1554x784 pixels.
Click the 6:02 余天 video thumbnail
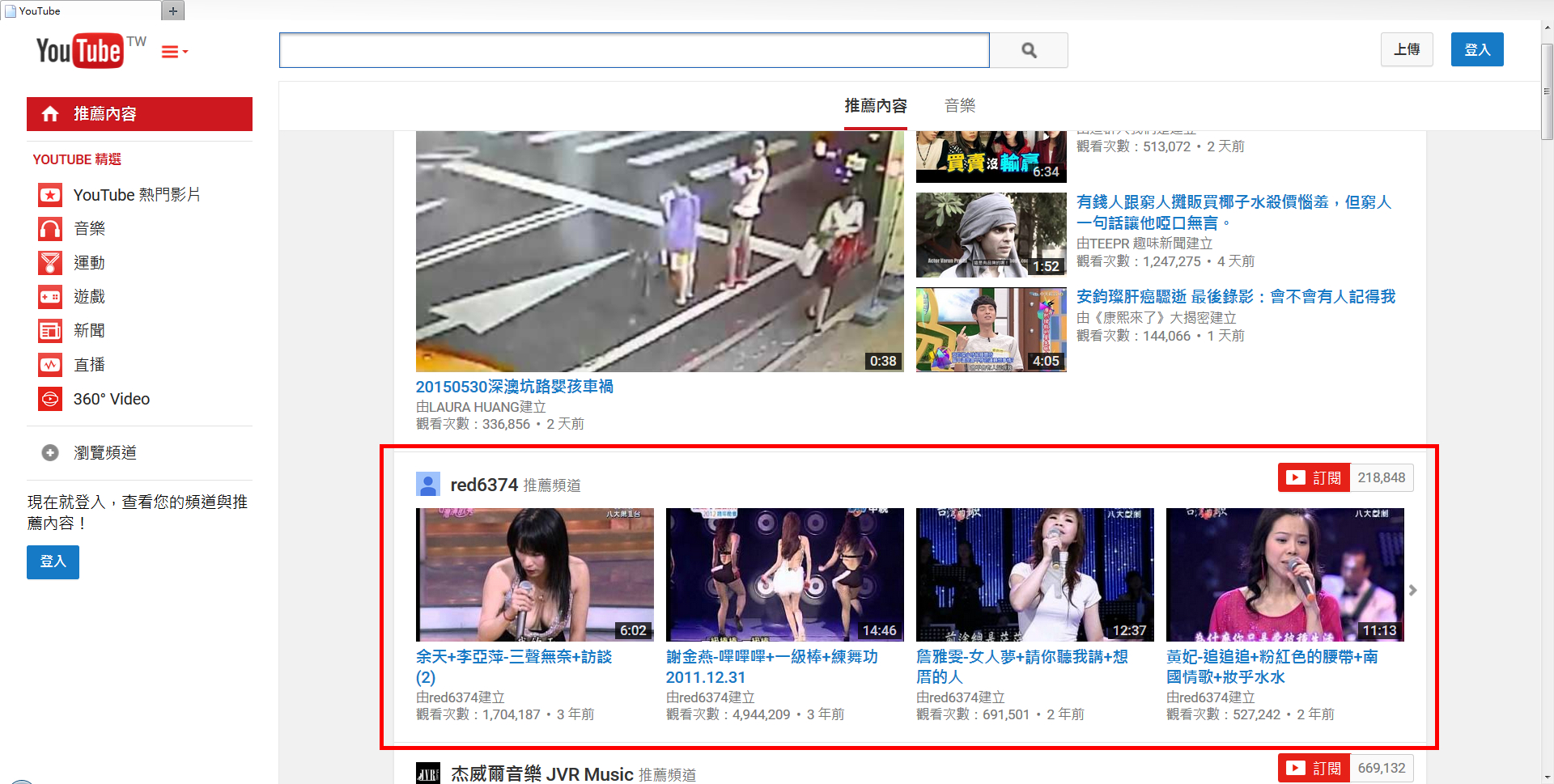tap(535, 574)
